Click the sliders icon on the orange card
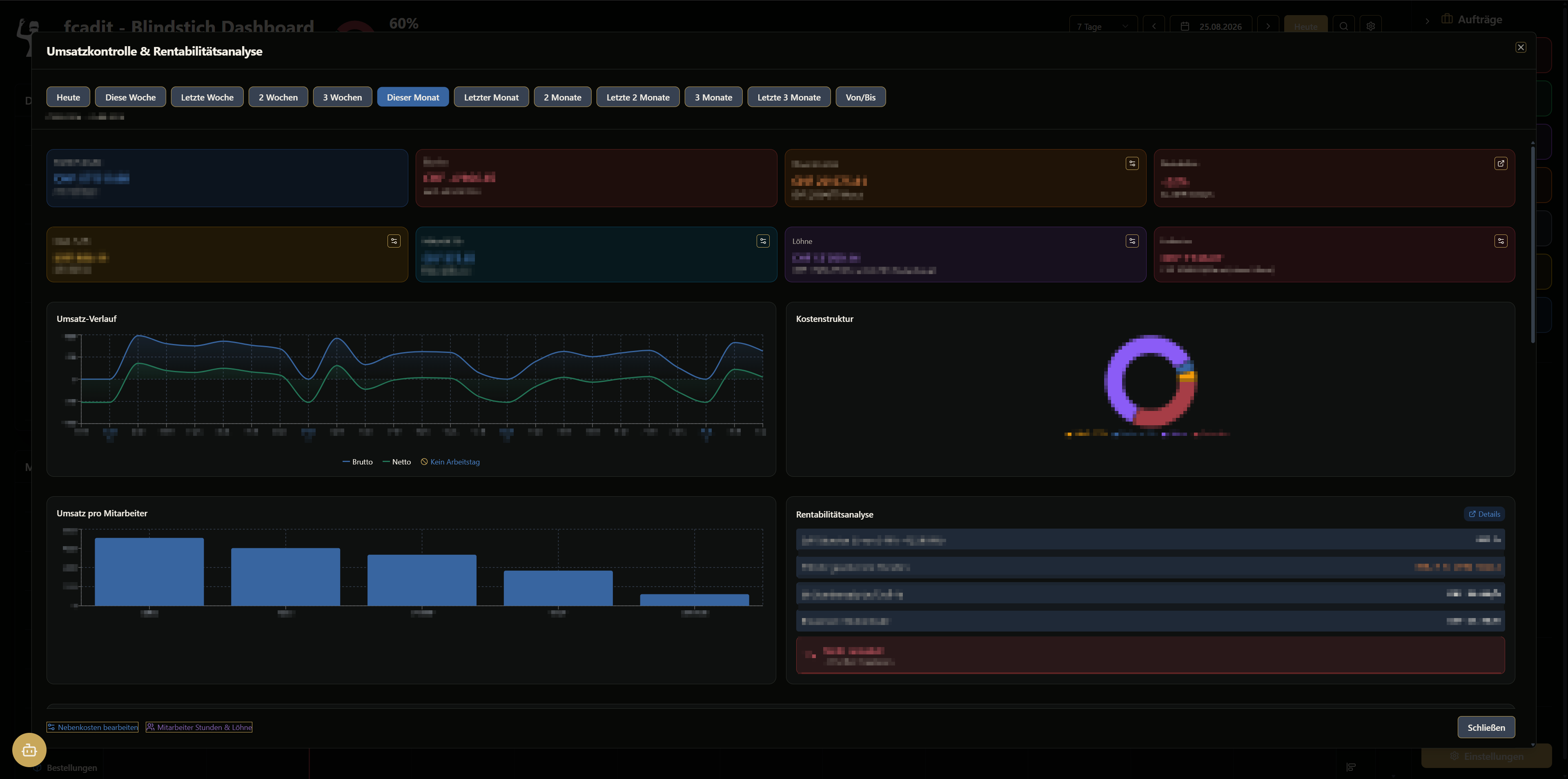The width and height of the screenshot is (1568, 779). tap(1131, 163)
